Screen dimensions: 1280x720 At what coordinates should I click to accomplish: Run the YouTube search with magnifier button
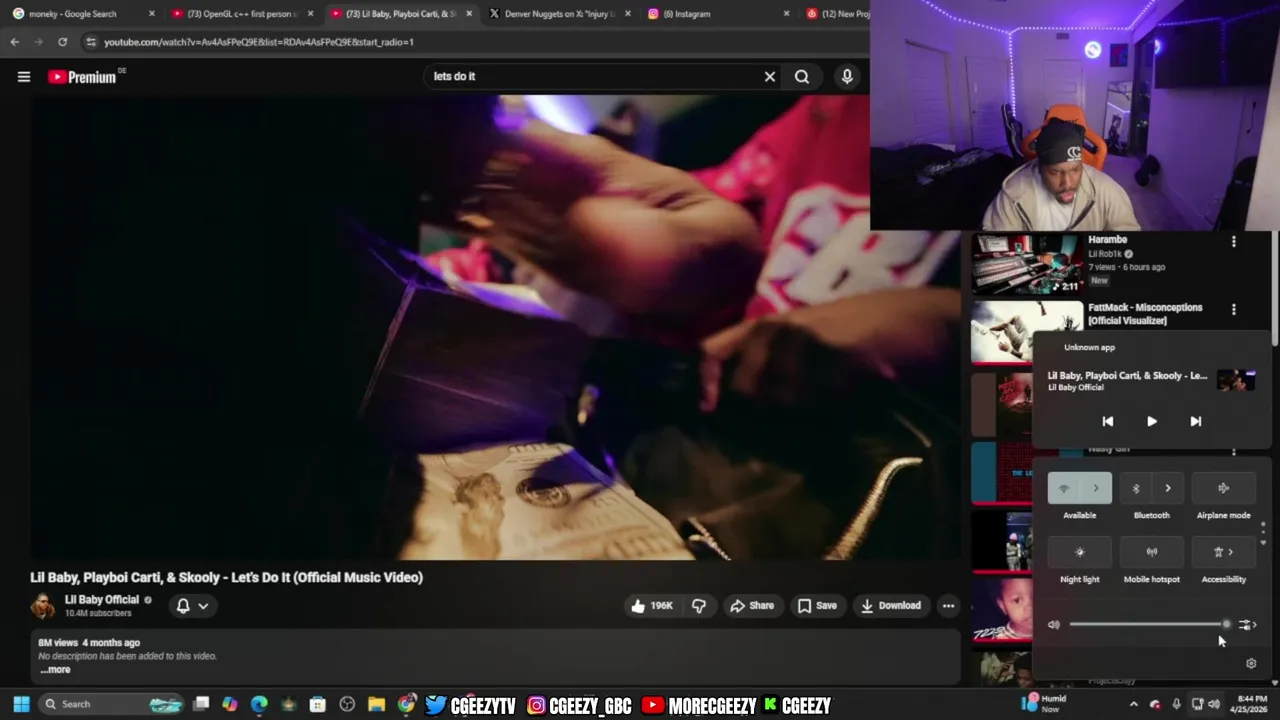802,77
